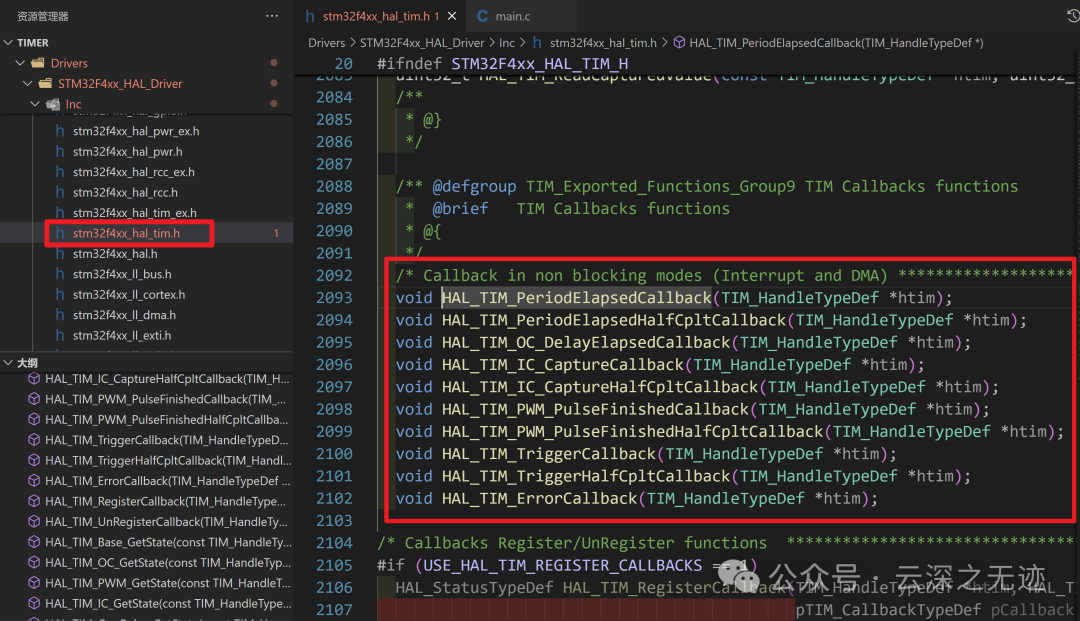Jump to HAL_TIM_RegisterCallback in outline

pos(165,501)
